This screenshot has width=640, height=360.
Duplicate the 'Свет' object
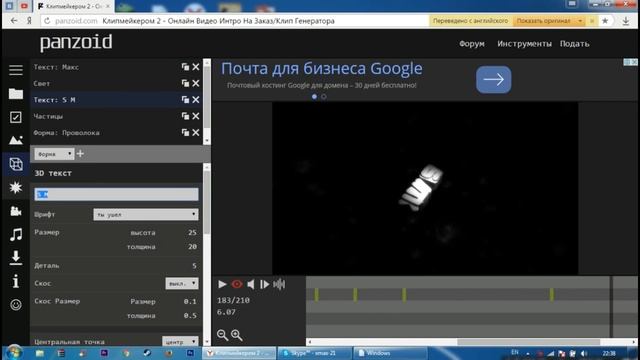[x=185, y=83]
